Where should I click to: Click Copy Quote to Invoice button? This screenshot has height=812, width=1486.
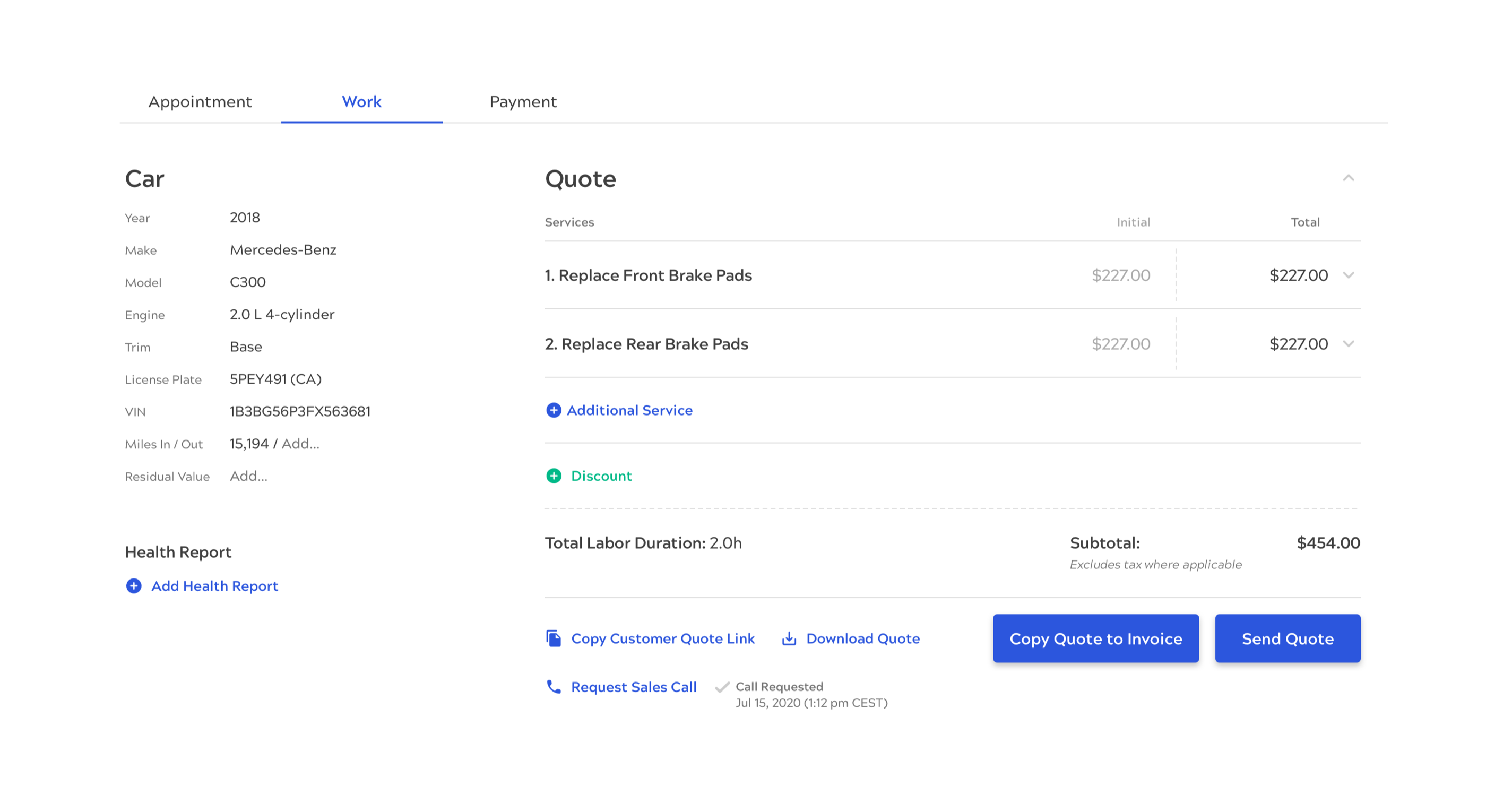pos(1095,638)
